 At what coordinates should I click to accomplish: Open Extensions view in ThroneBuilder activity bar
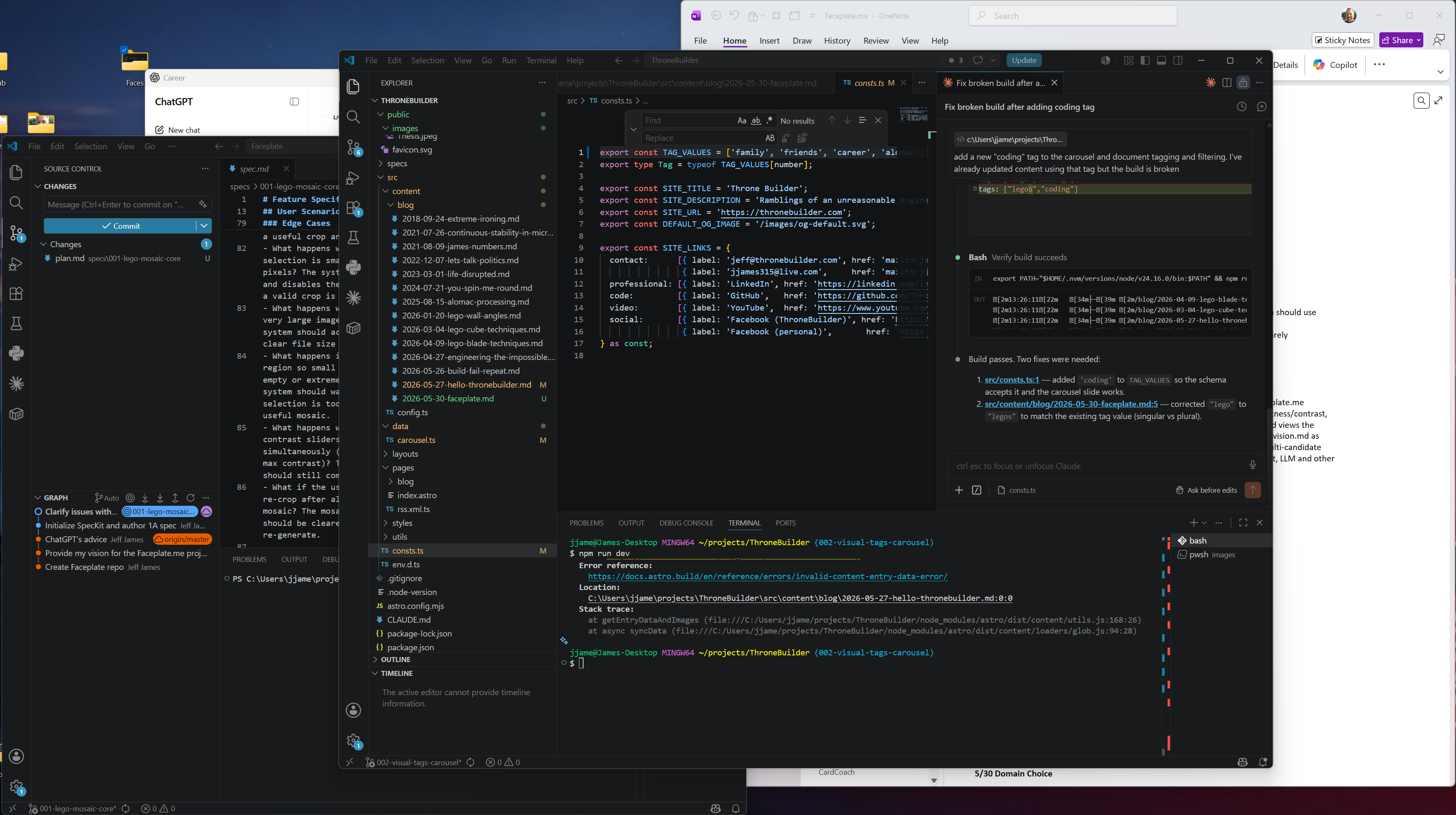point(354,208)
